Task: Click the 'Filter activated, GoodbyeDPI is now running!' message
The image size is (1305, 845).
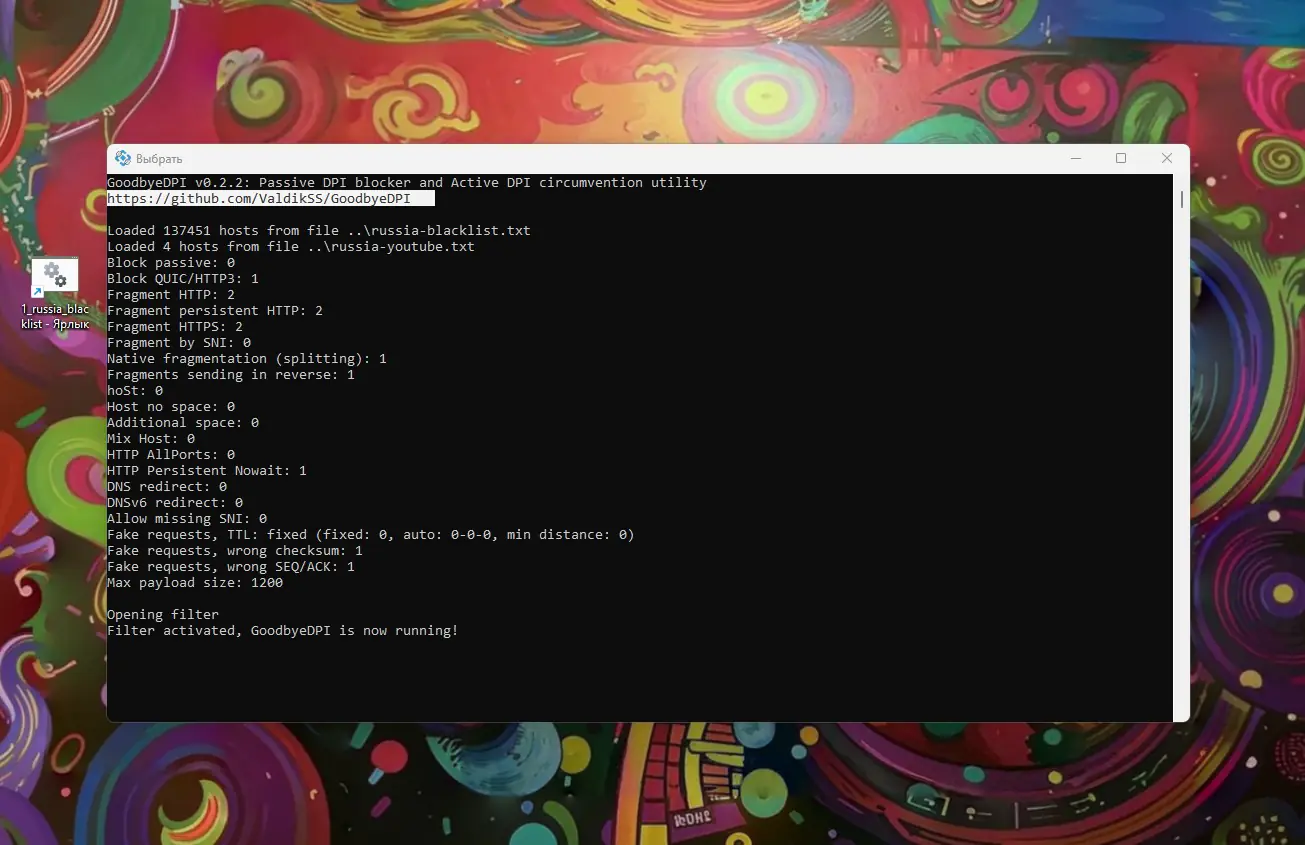Action: click(283, 630)
